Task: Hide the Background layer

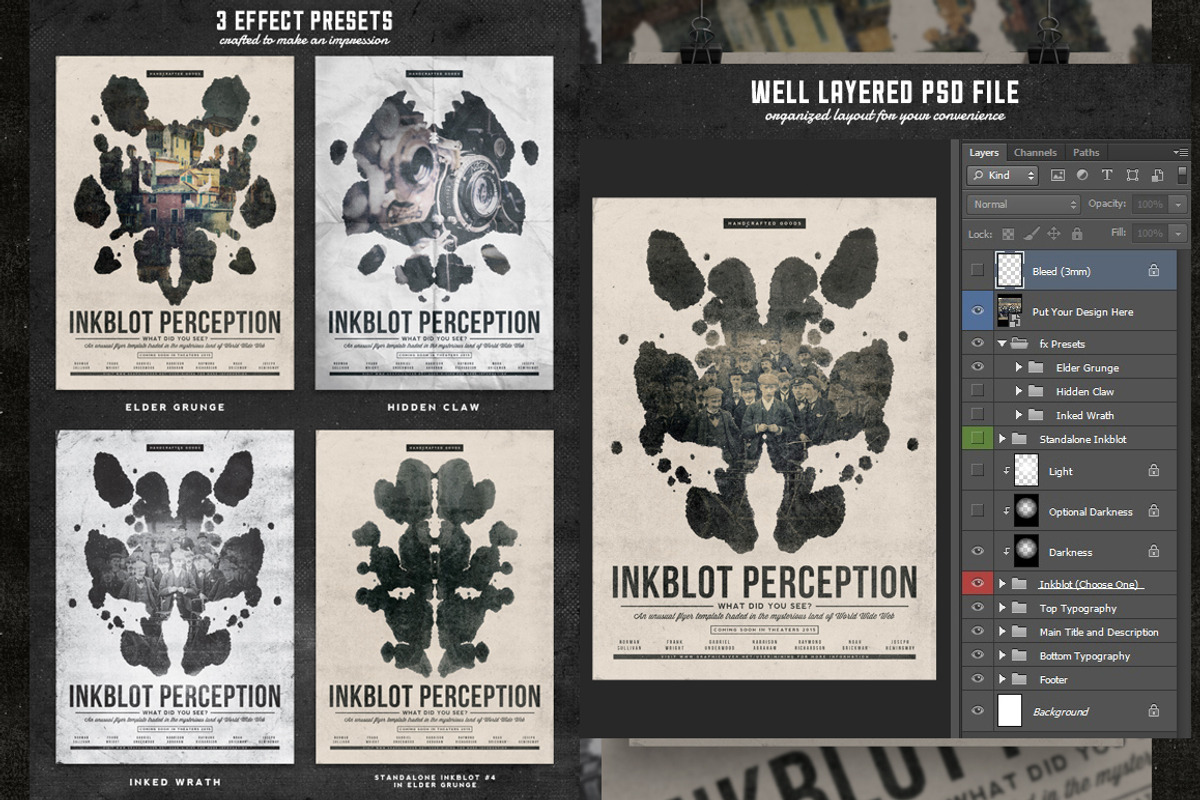Action: 977,711
